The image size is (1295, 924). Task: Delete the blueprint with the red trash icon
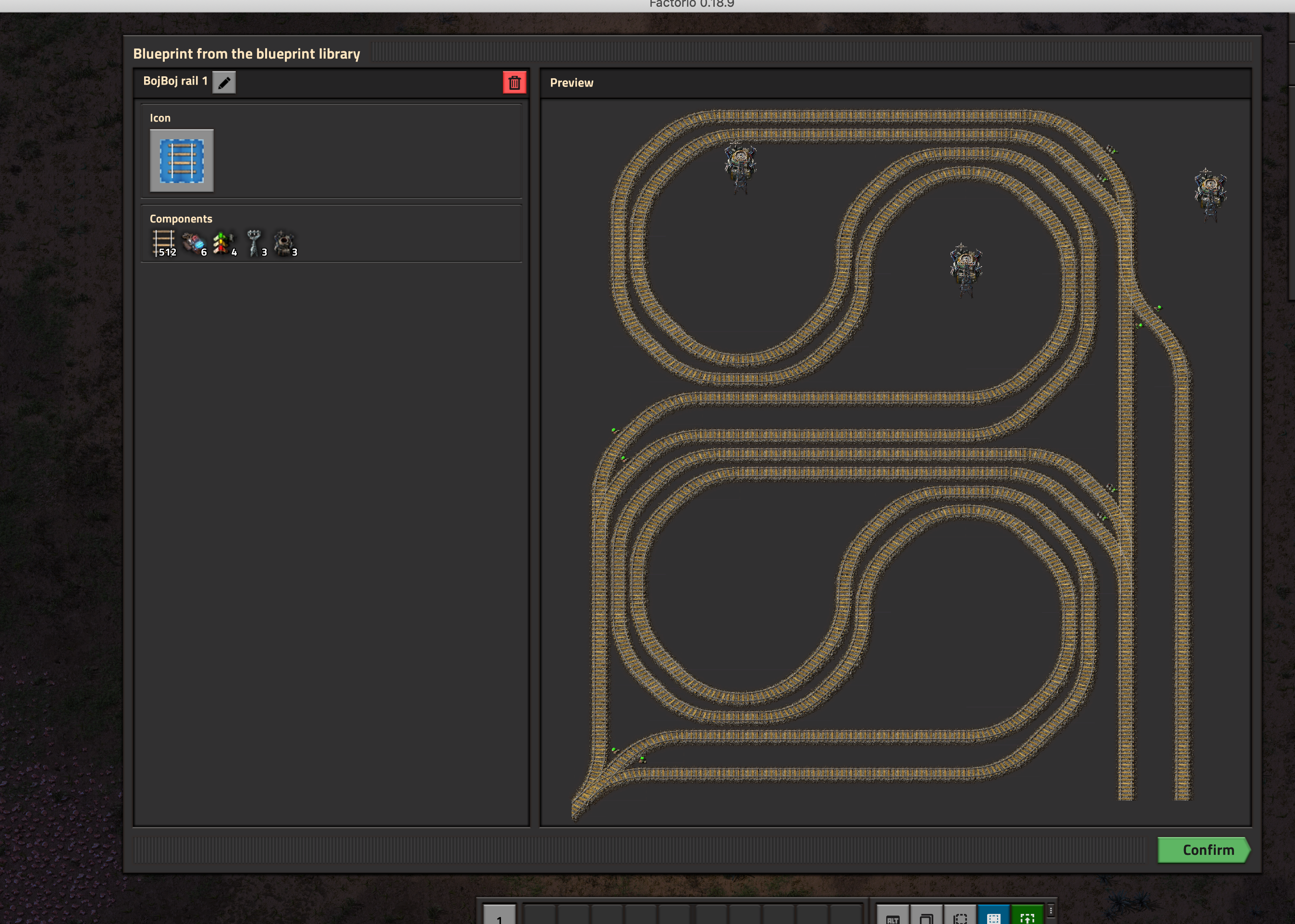[514, 83]
